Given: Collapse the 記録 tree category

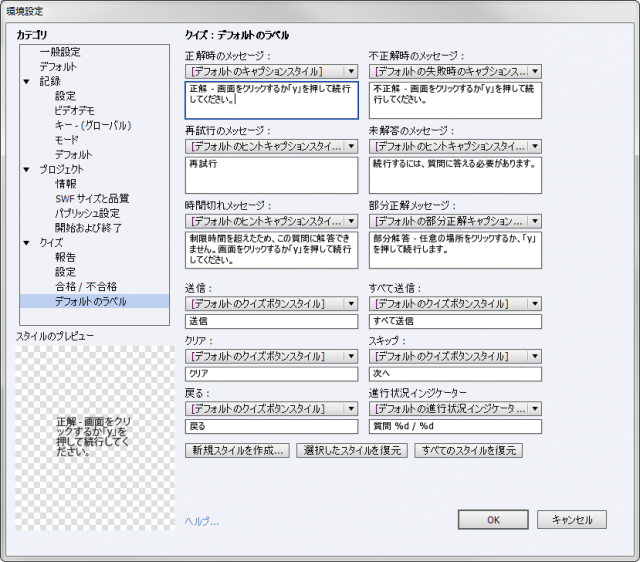Looking at the screenshot, I should [x=27, y=82].
